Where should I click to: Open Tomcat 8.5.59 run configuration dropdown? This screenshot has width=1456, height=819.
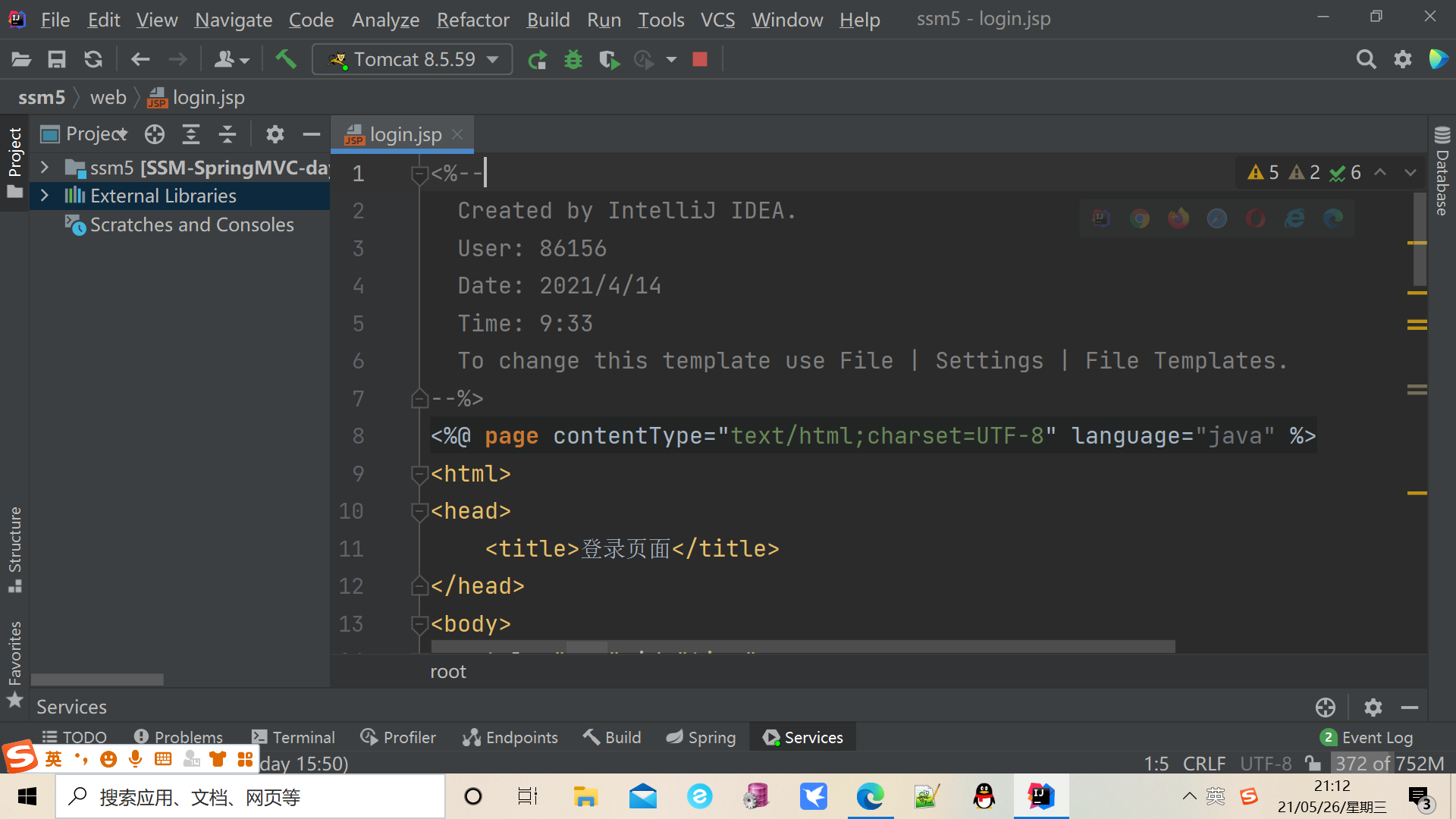pos(413,59)
